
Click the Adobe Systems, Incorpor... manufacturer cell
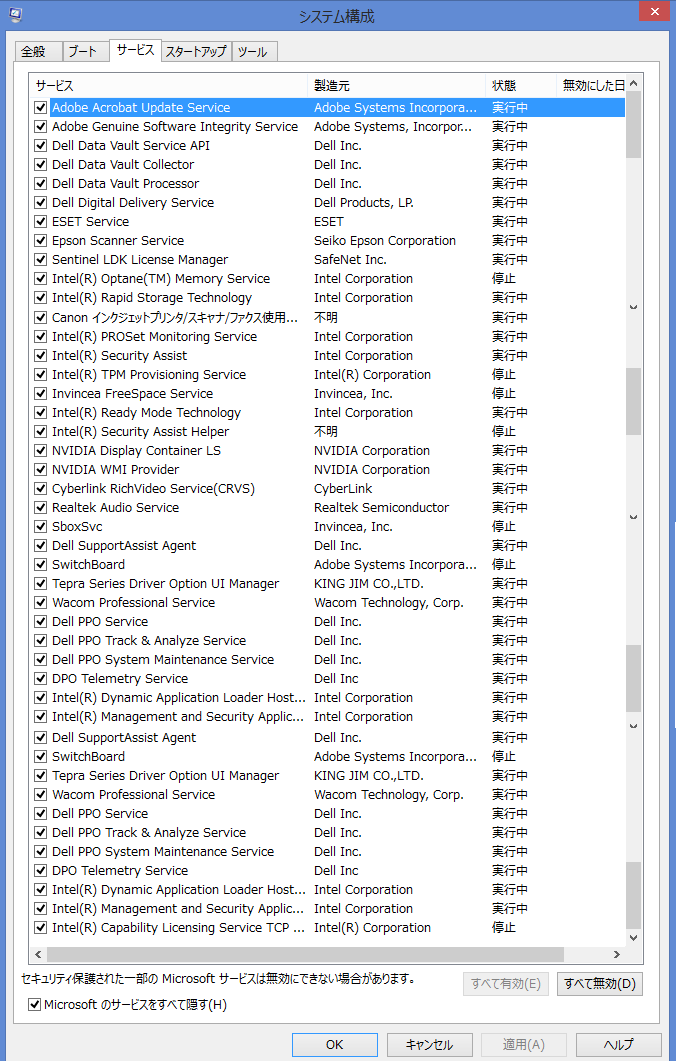tap(392, 127)
